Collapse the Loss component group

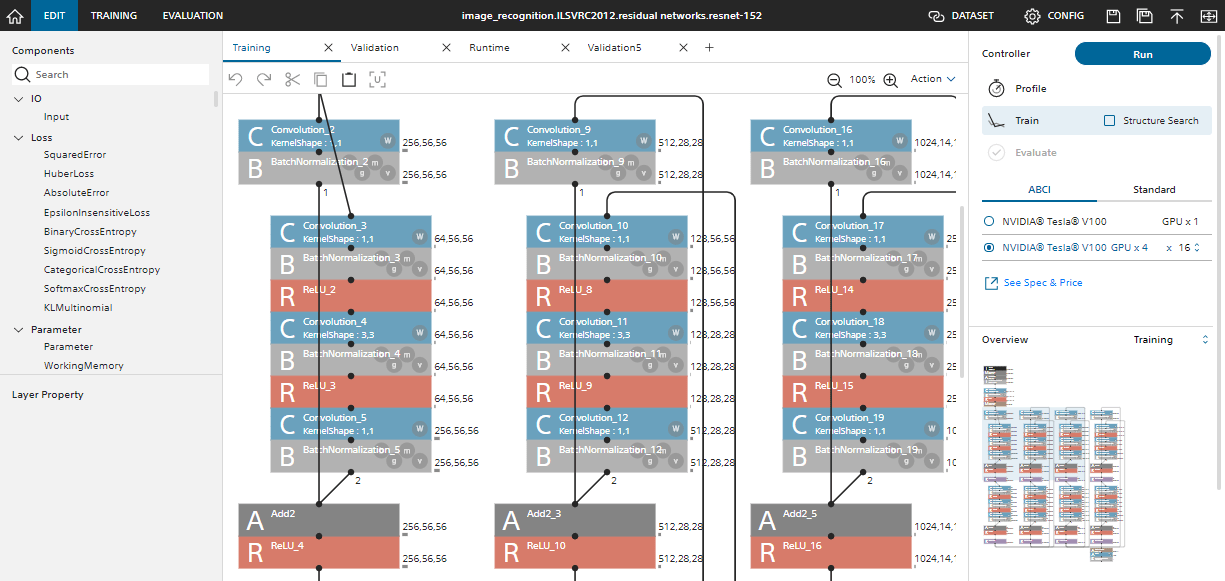point(19,138)
